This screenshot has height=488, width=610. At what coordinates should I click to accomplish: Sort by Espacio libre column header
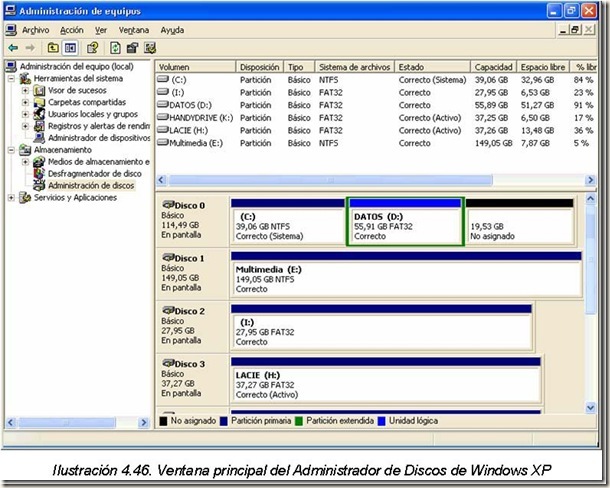tap(543, 67)
